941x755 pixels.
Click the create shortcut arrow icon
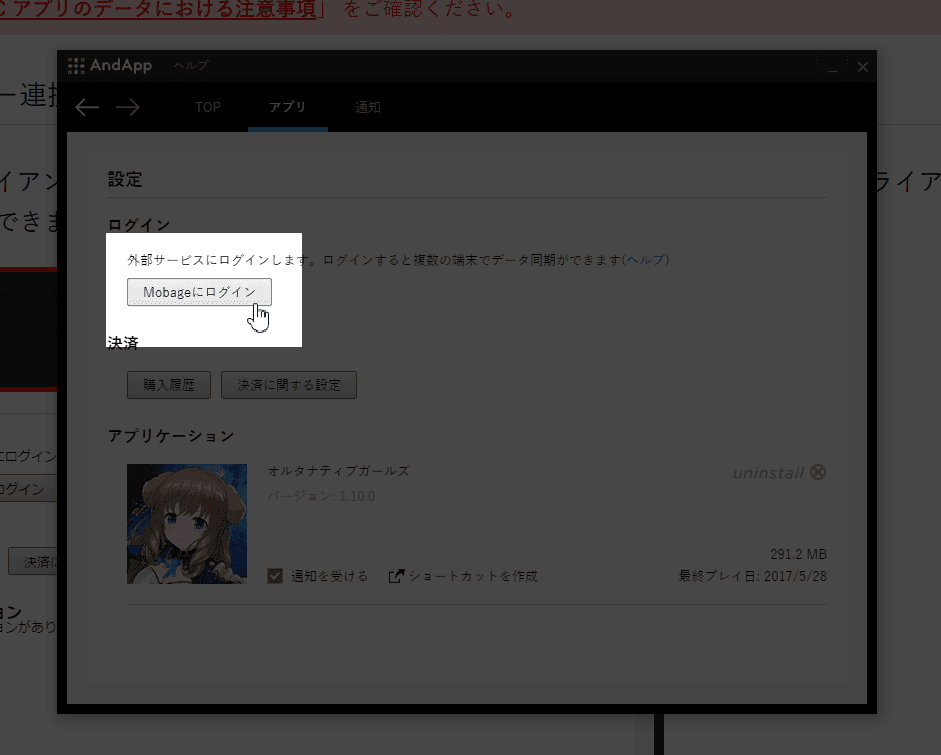(396, 576)
